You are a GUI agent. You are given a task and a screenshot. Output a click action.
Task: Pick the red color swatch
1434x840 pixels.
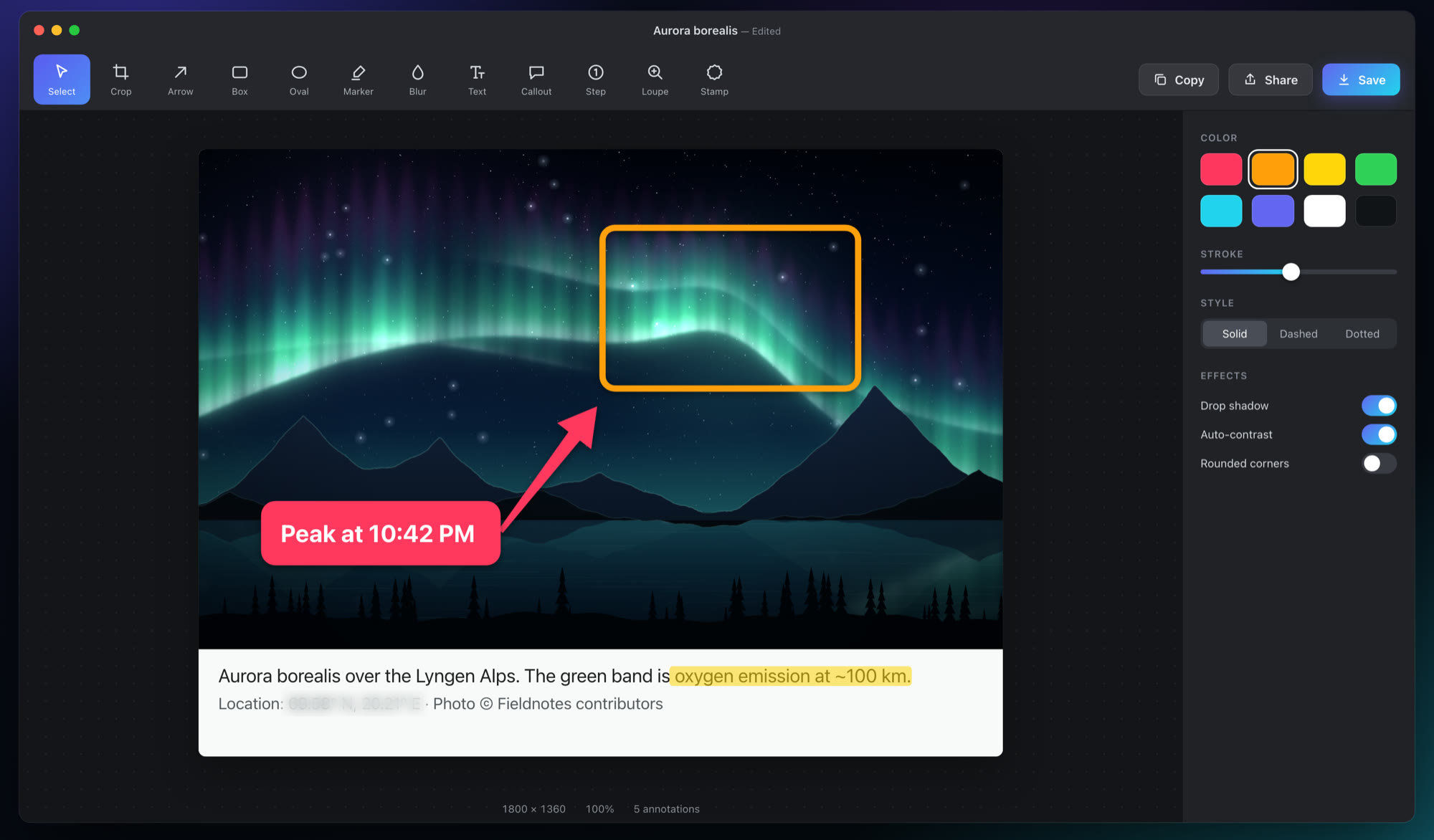pos(1221,169)
